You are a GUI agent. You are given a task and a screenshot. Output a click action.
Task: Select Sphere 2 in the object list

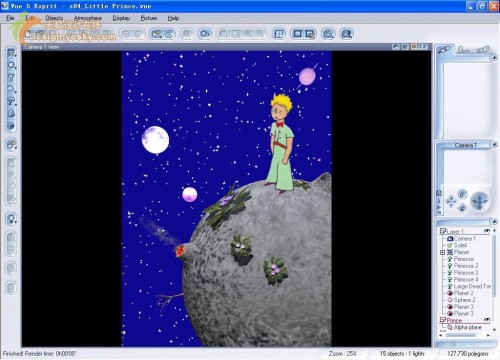click(x=464, y=300)
